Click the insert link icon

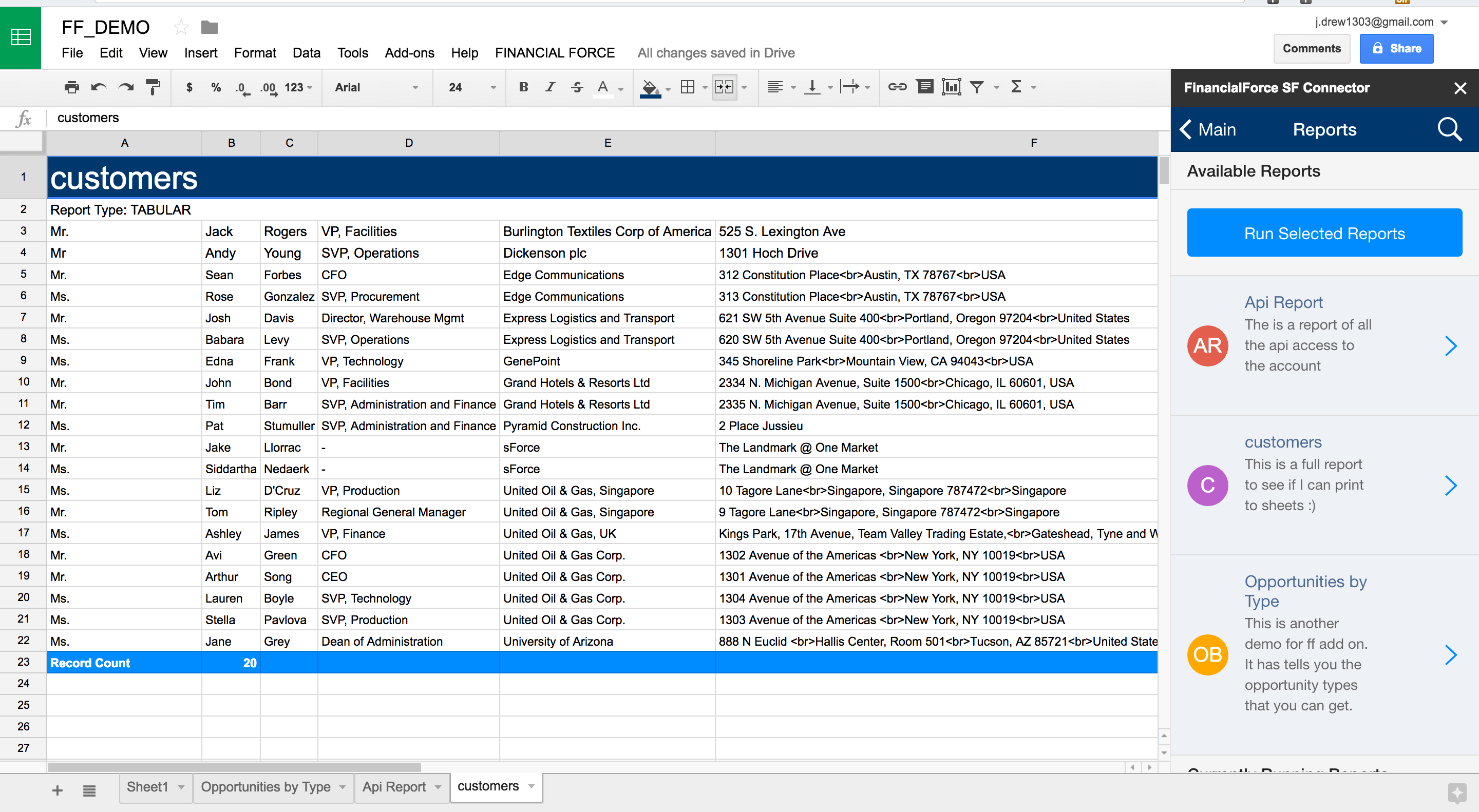[x=897, y=87]
